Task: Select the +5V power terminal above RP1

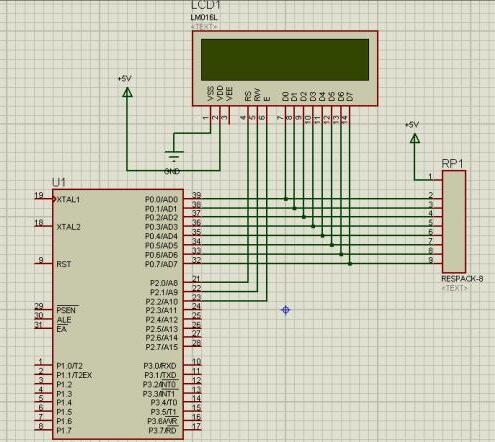Action: click(415, 138)
